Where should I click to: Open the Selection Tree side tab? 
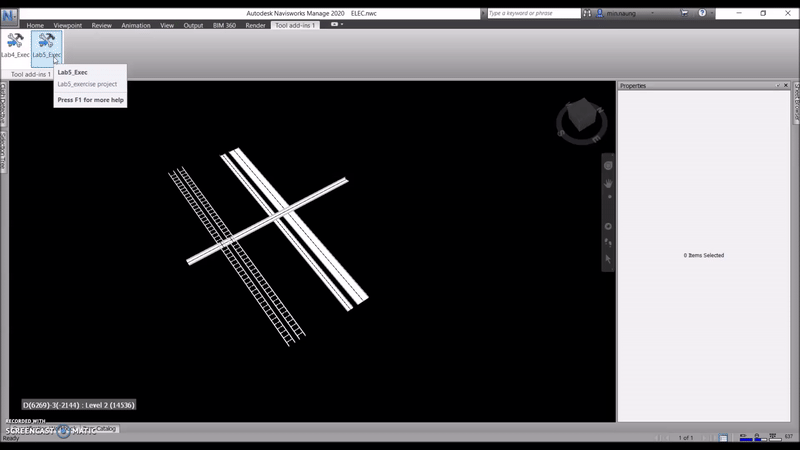pyautogui.click(x=4, y=150)
